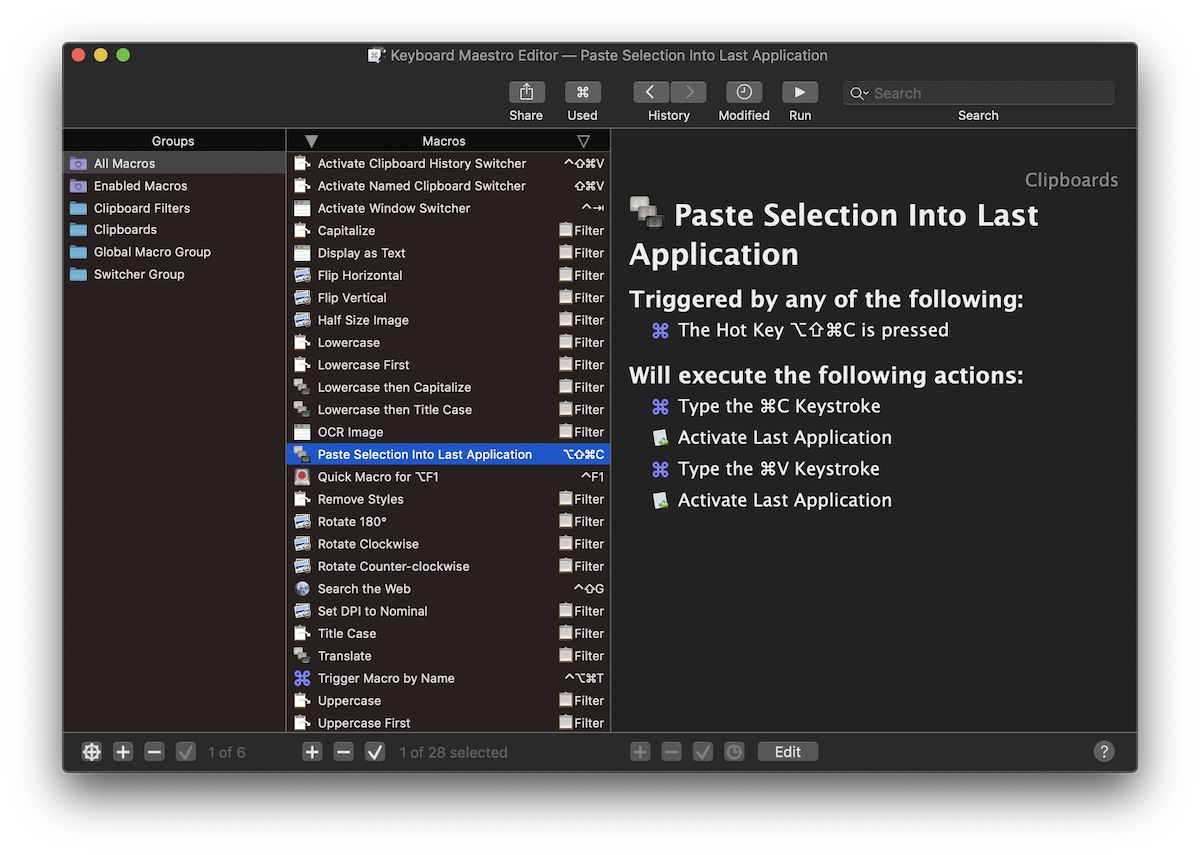Toggle enable checkbox for action

(x=703, y=752)
